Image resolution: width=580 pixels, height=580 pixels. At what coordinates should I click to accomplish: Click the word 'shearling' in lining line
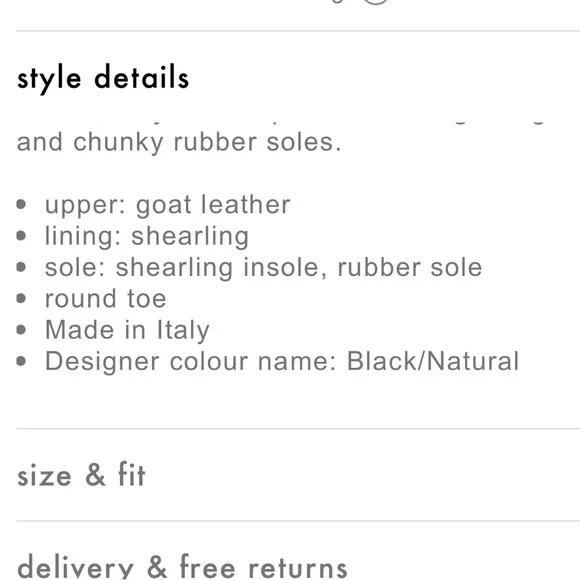point(190,236)
